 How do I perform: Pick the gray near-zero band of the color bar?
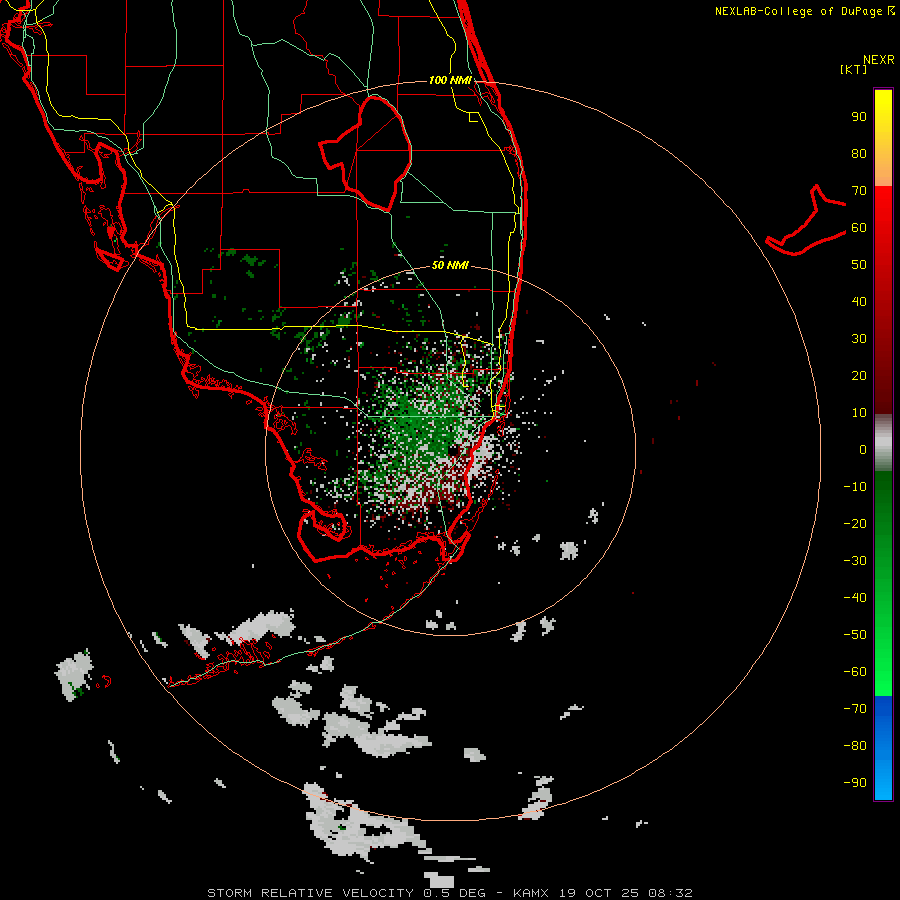click(x=883, y=443)
